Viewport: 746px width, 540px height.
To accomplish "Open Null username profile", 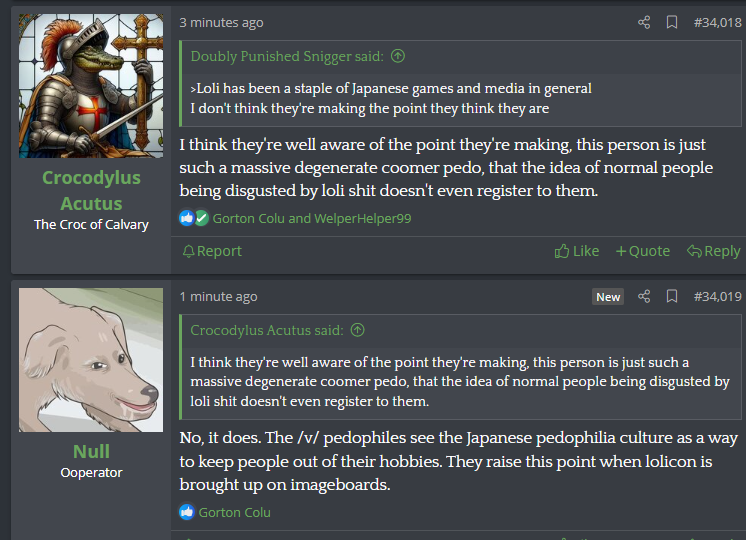I will point(91,451).
